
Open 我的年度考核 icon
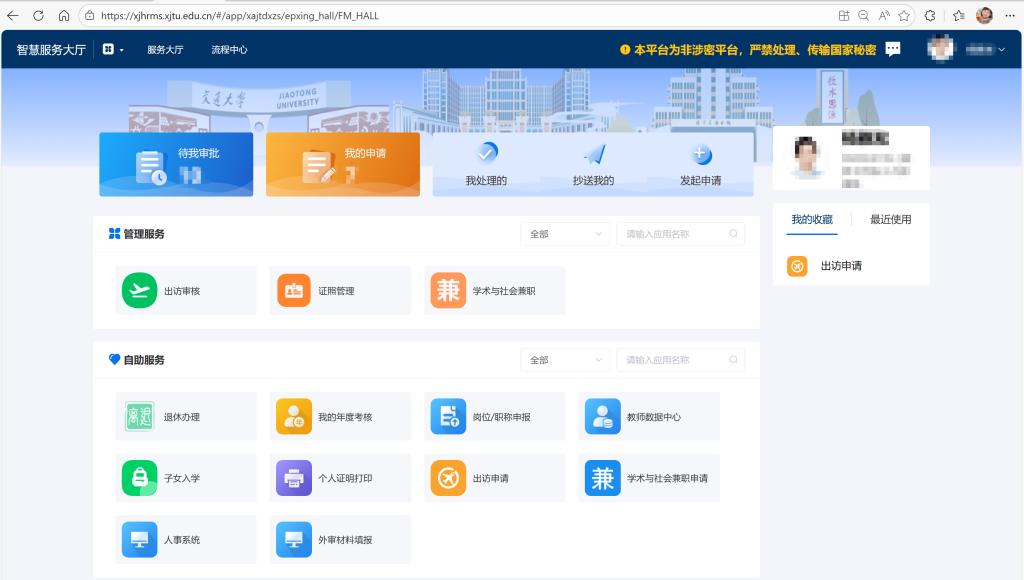pos(294,416)
